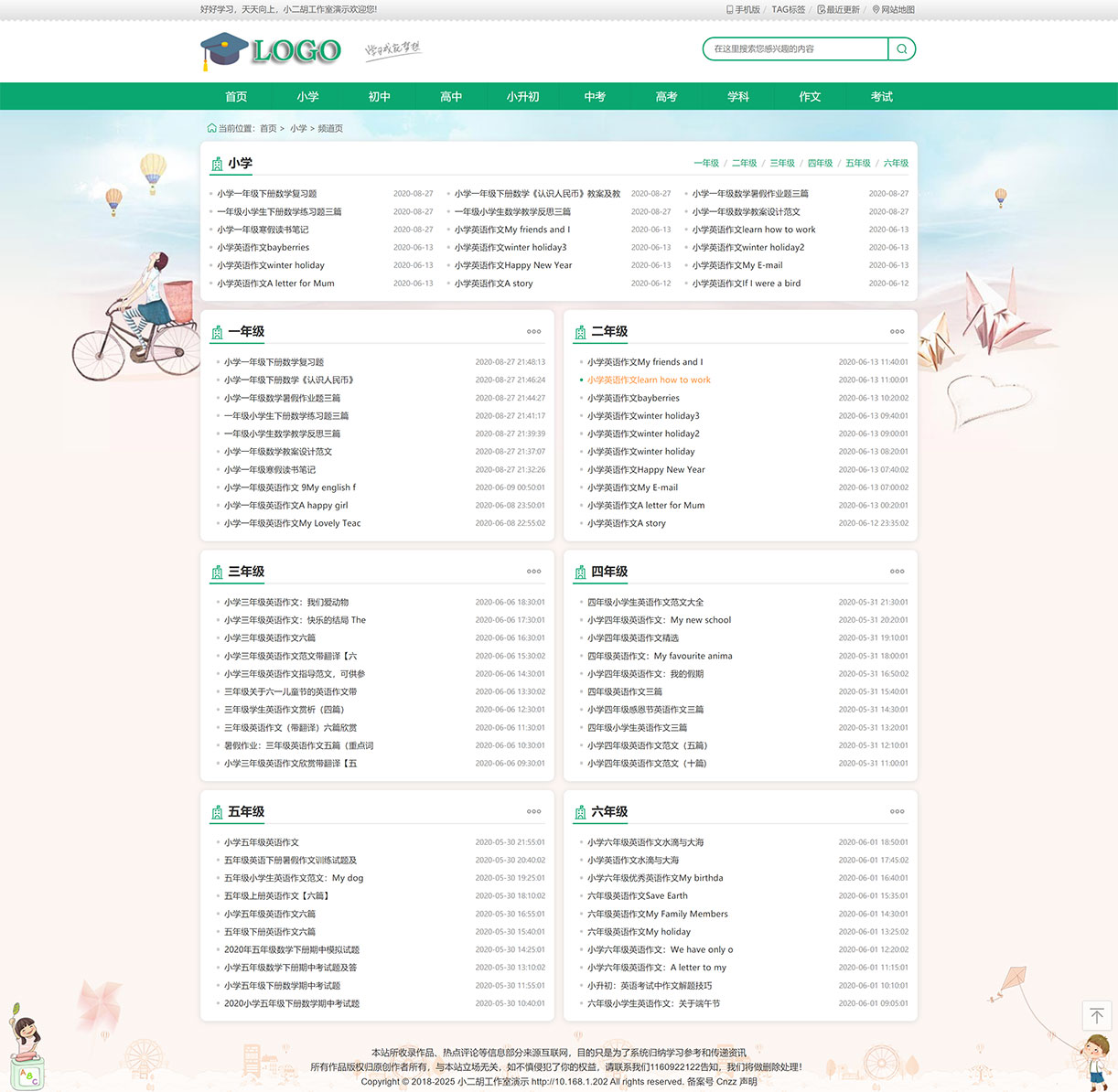Click the 最近更新 recent updates icon
Viewport: 1118px width, 1092px height.
[821, 9]
